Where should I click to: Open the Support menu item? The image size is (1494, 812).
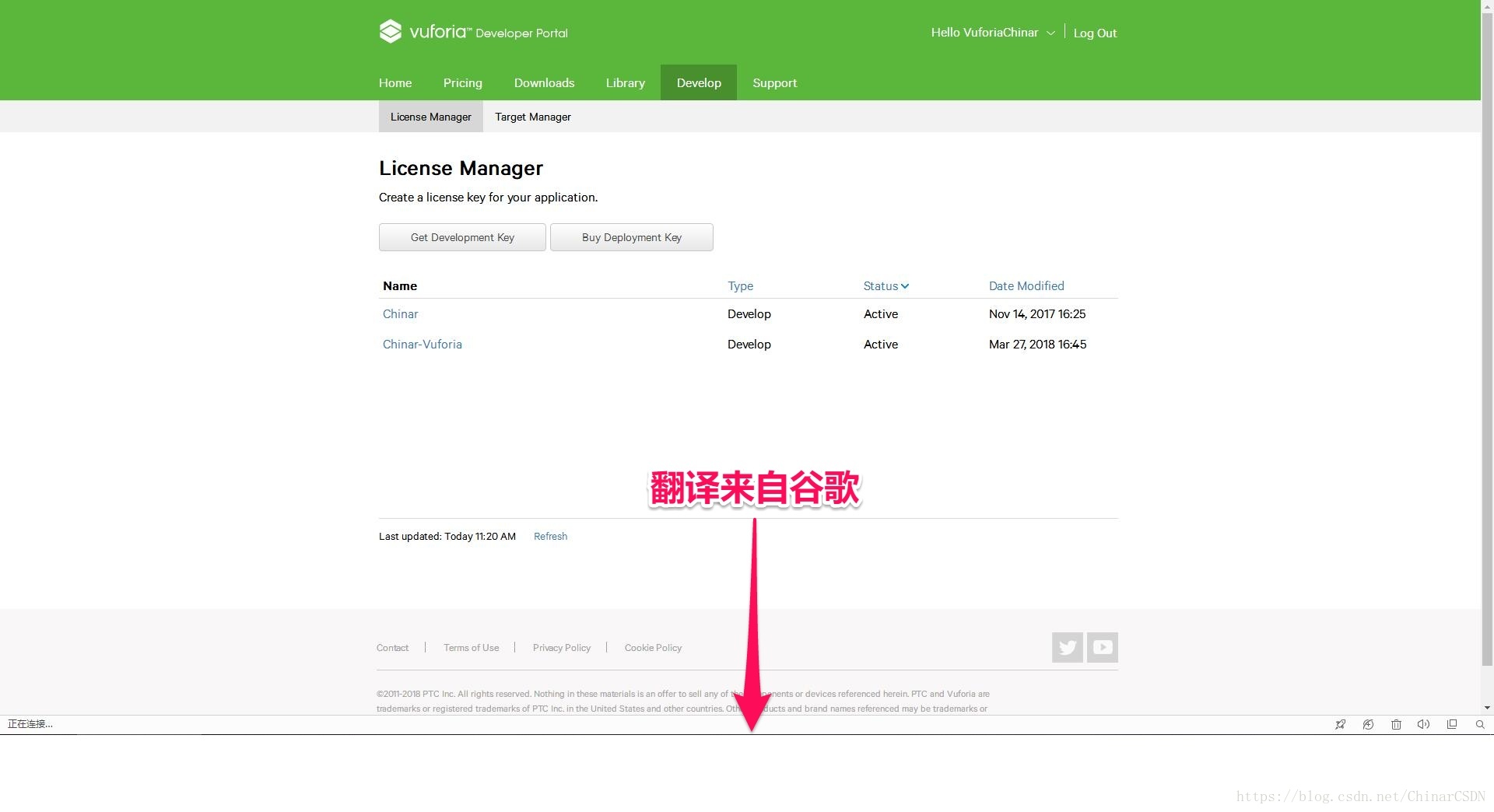[x=774, y=82]
